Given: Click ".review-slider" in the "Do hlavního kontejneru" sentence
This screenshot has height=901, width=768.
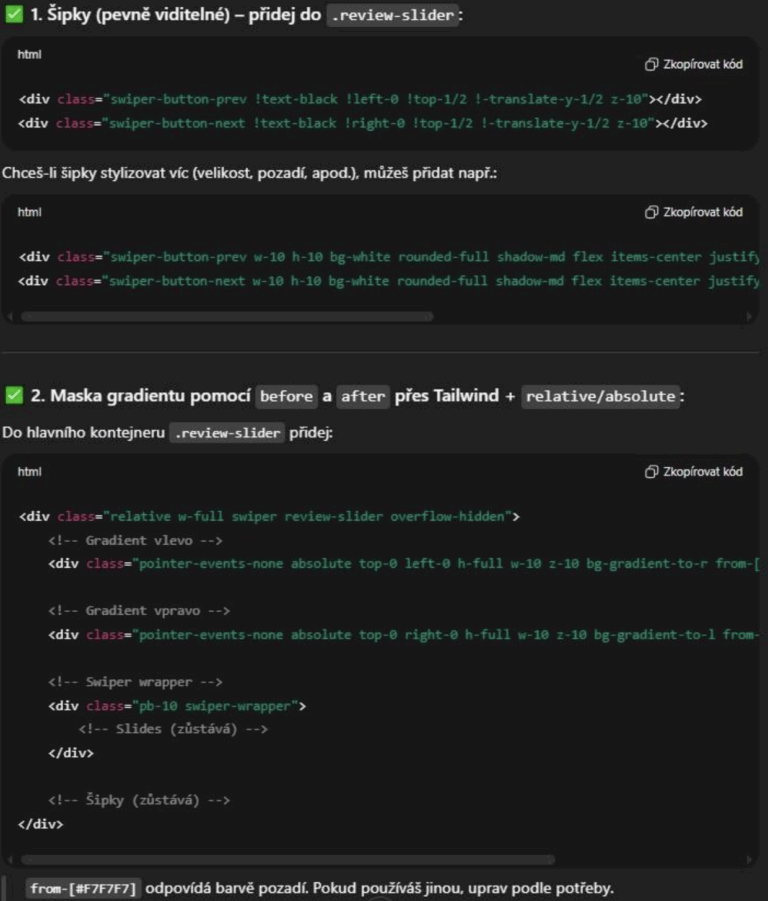Looking at the screenshot, I should pos(226,434).
